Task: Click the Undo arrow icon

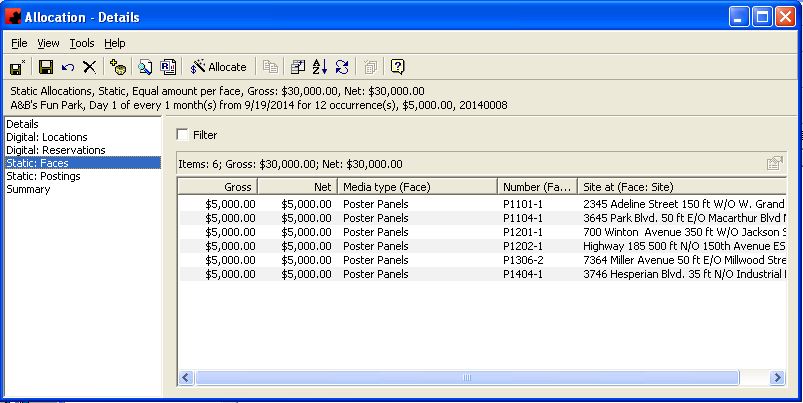Action: tap(67, 67)
